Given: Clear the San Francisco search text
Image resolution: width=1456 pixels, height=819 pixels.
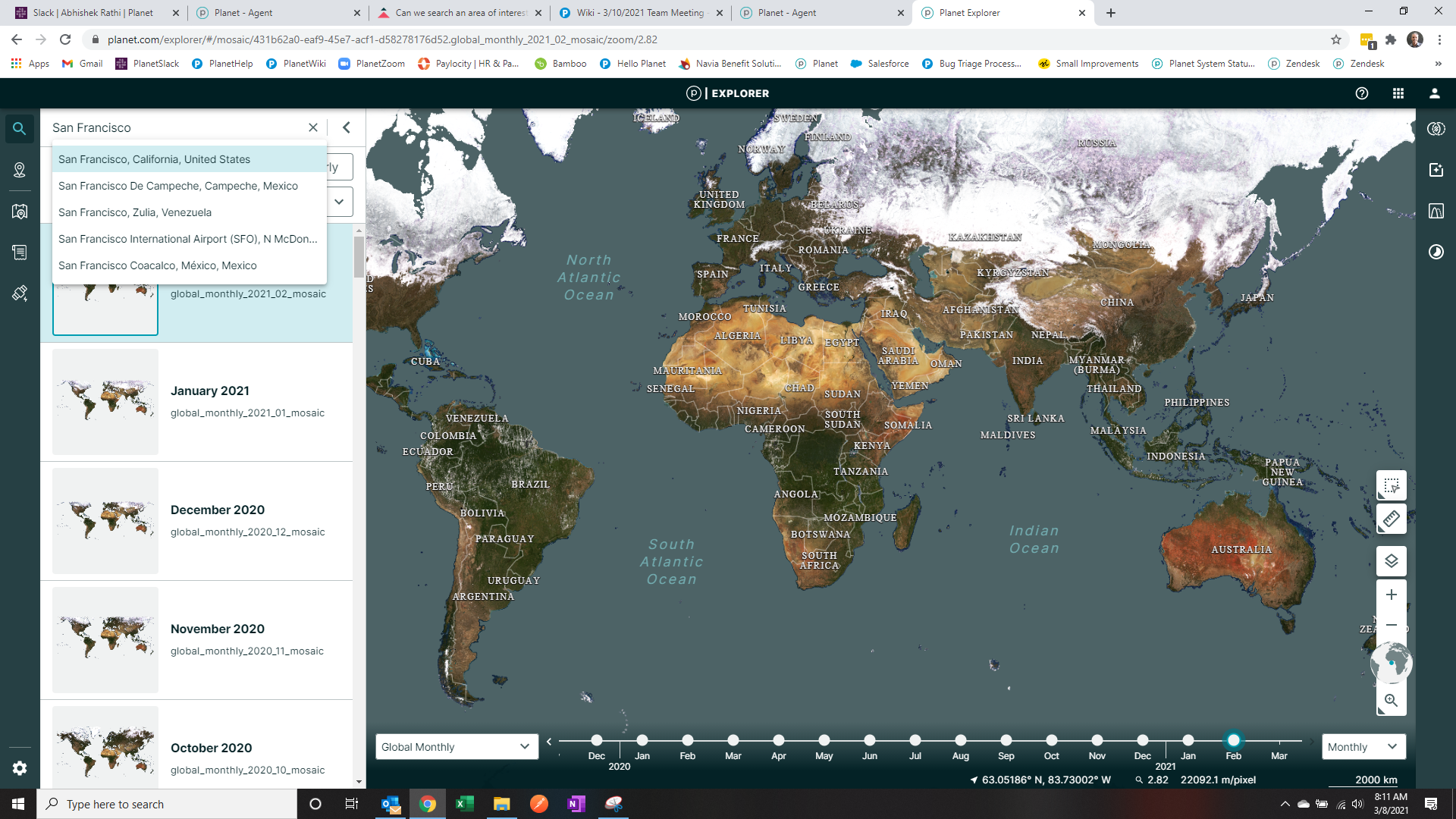Looking at the screenshot, I should [313, 127].
